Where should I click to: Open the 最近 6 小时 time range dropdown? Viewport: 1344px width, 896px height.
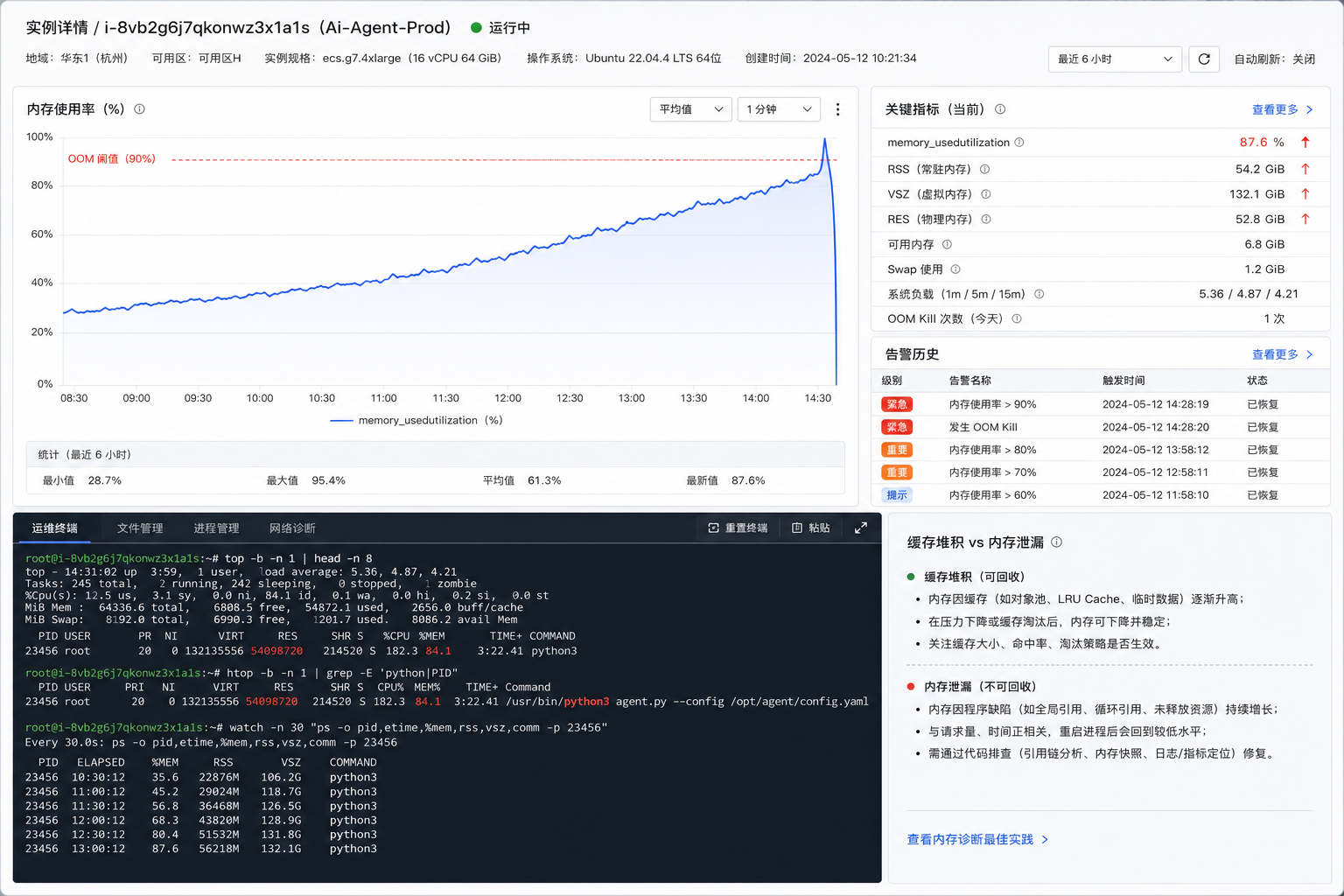[1115, 59]
